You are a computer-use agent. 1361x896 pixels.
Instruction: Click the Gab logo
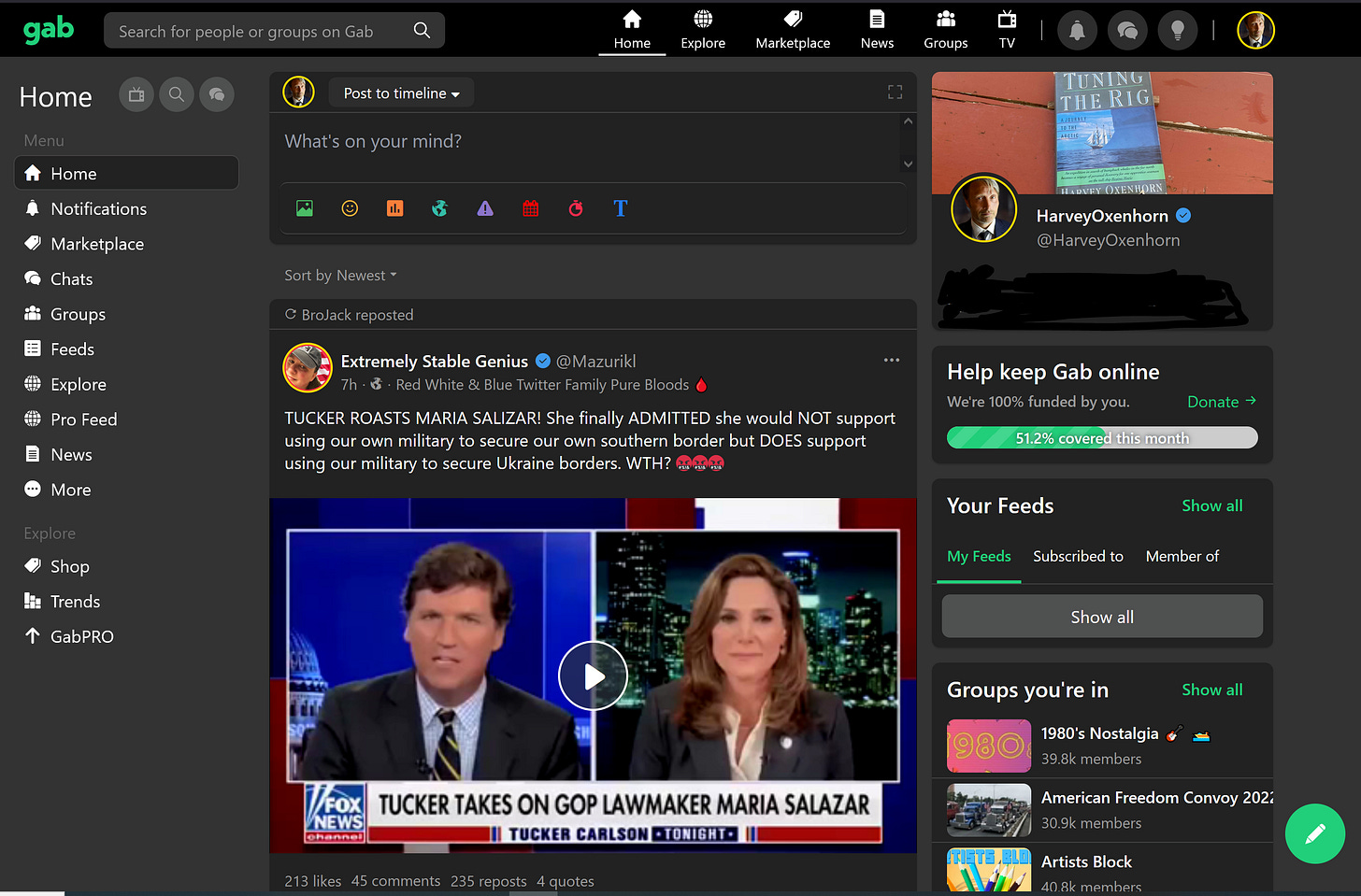click(49, 30)
